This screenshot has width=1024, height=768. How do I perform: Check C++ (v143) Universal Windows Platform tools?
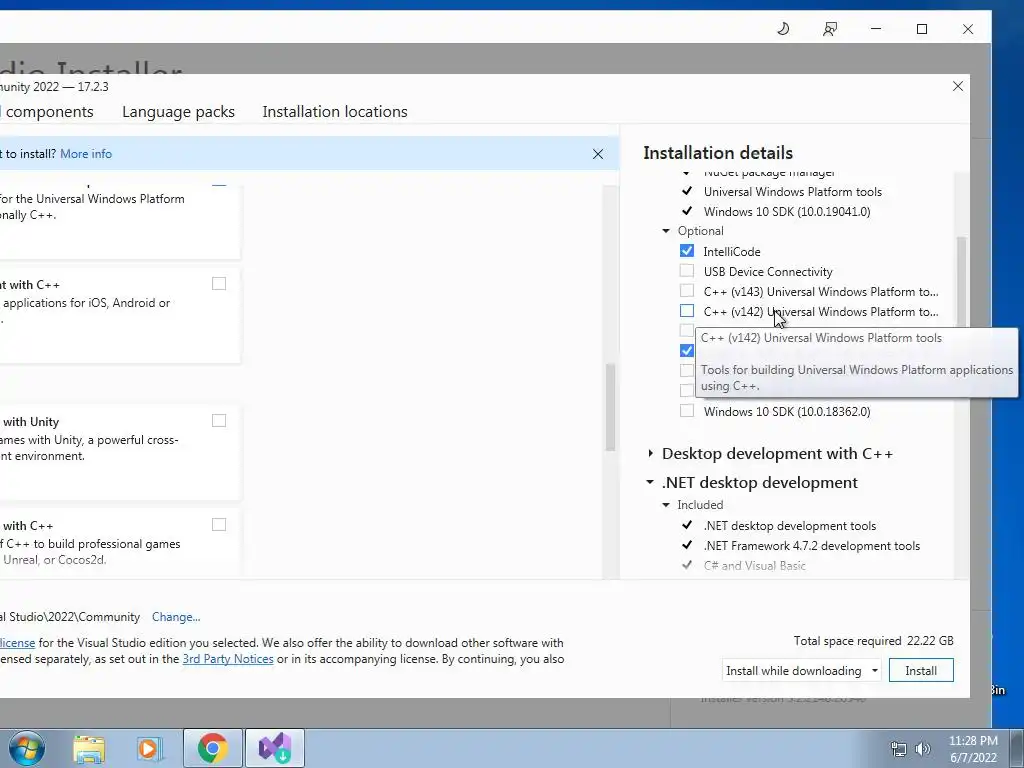coord(686,291)
